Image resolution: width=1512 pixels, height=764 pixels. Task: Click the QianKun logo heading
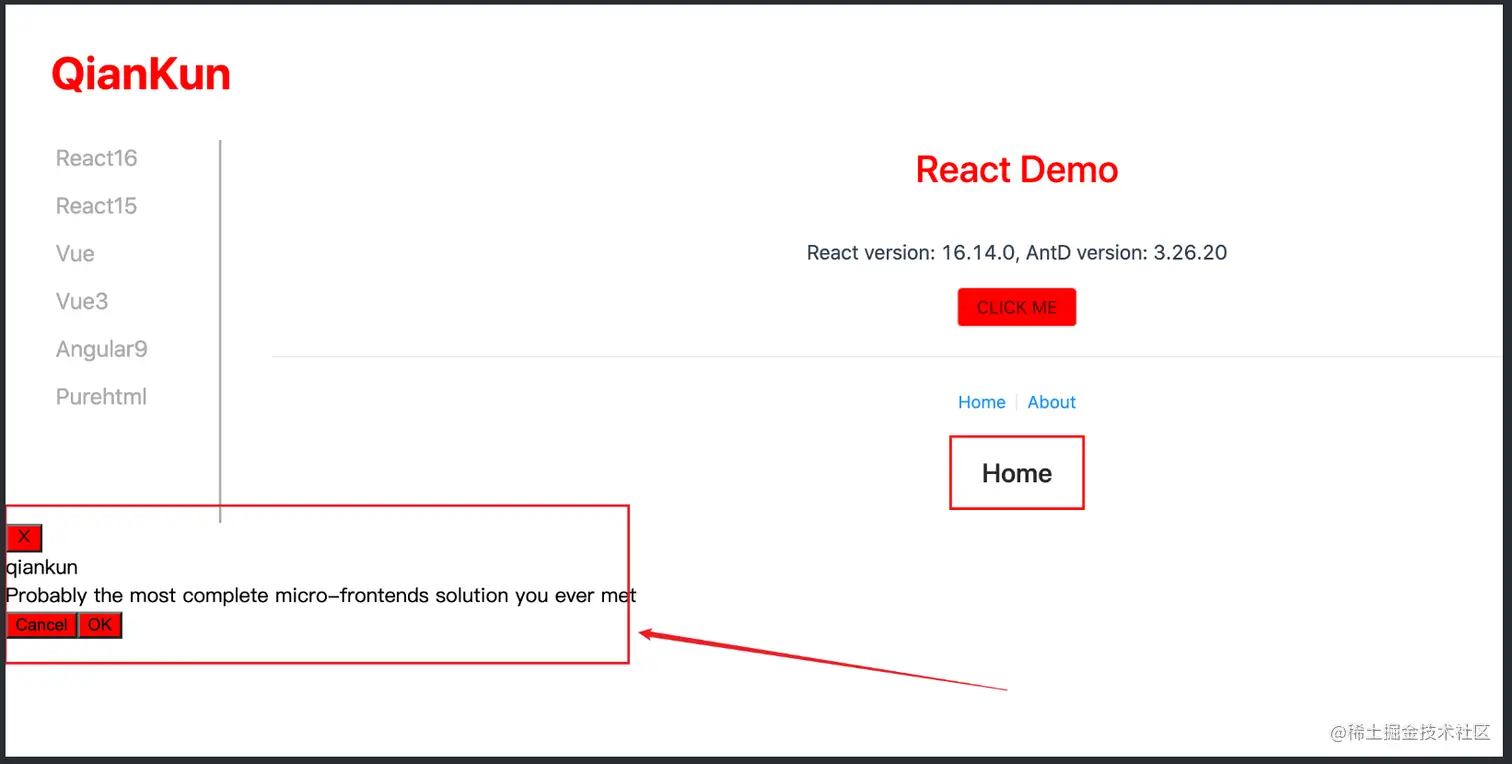tap(141, 74)
